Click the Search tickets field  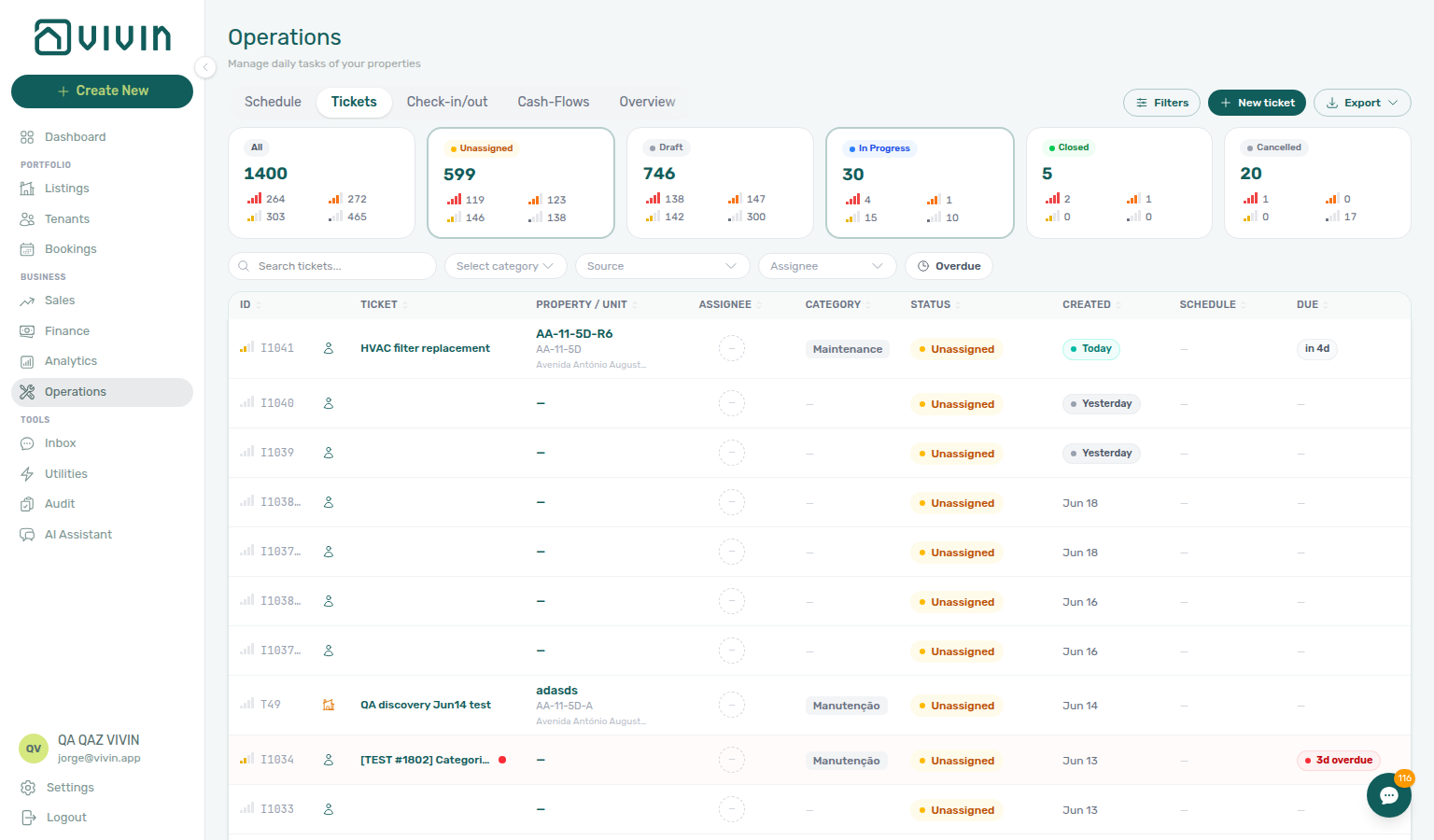332,266
